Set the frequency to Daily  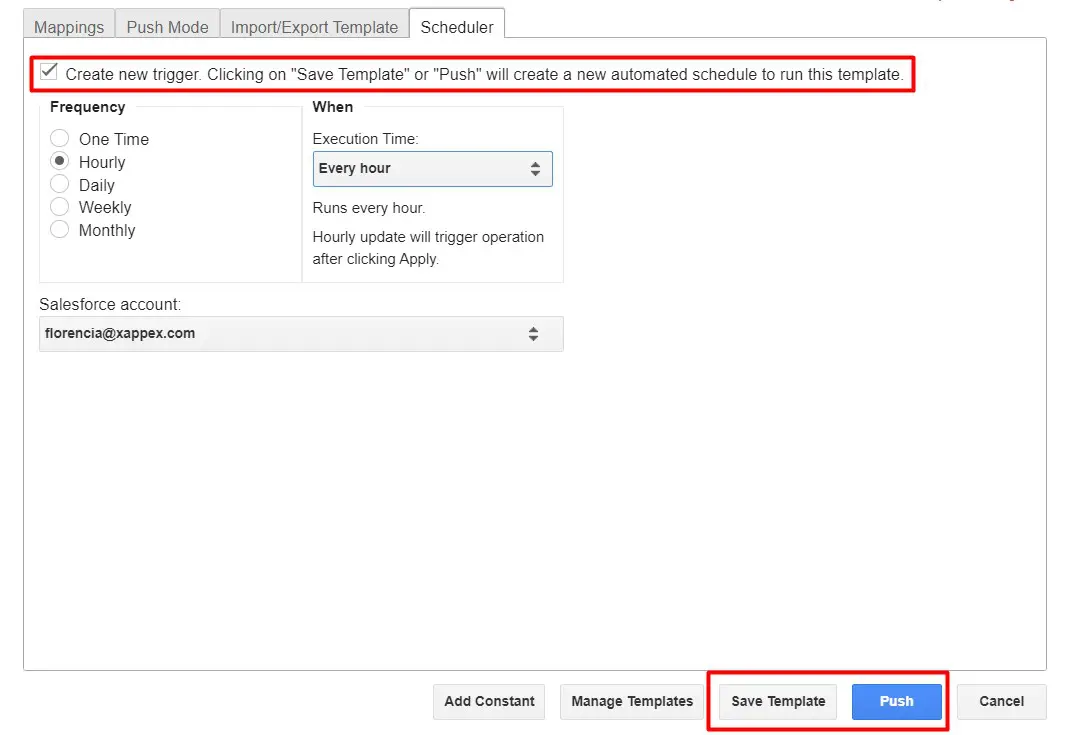(x=60, y=185)
